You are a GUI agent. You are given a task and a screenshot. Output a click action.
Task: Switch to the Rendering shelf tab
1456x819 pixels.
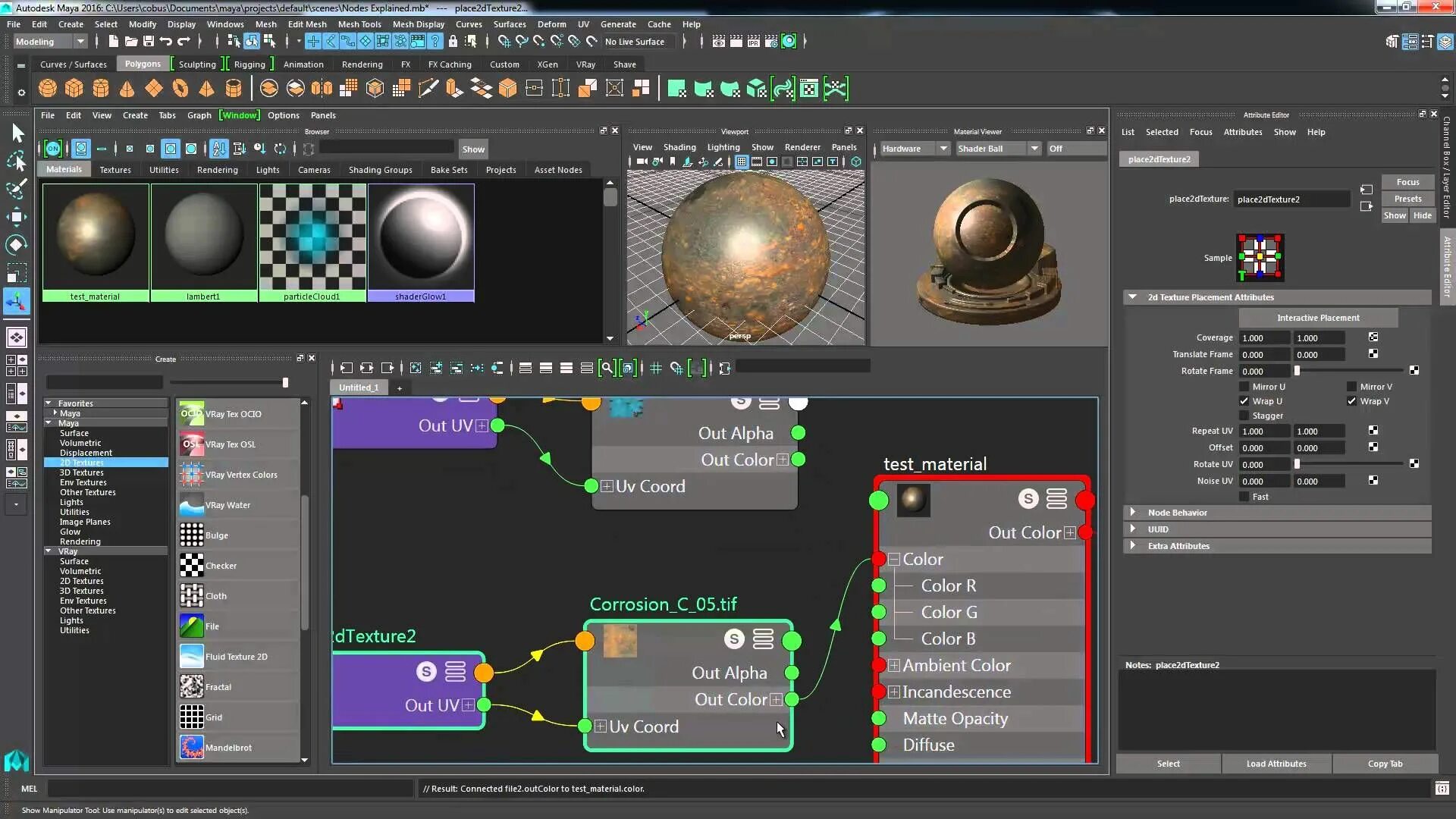pos(362,64)
